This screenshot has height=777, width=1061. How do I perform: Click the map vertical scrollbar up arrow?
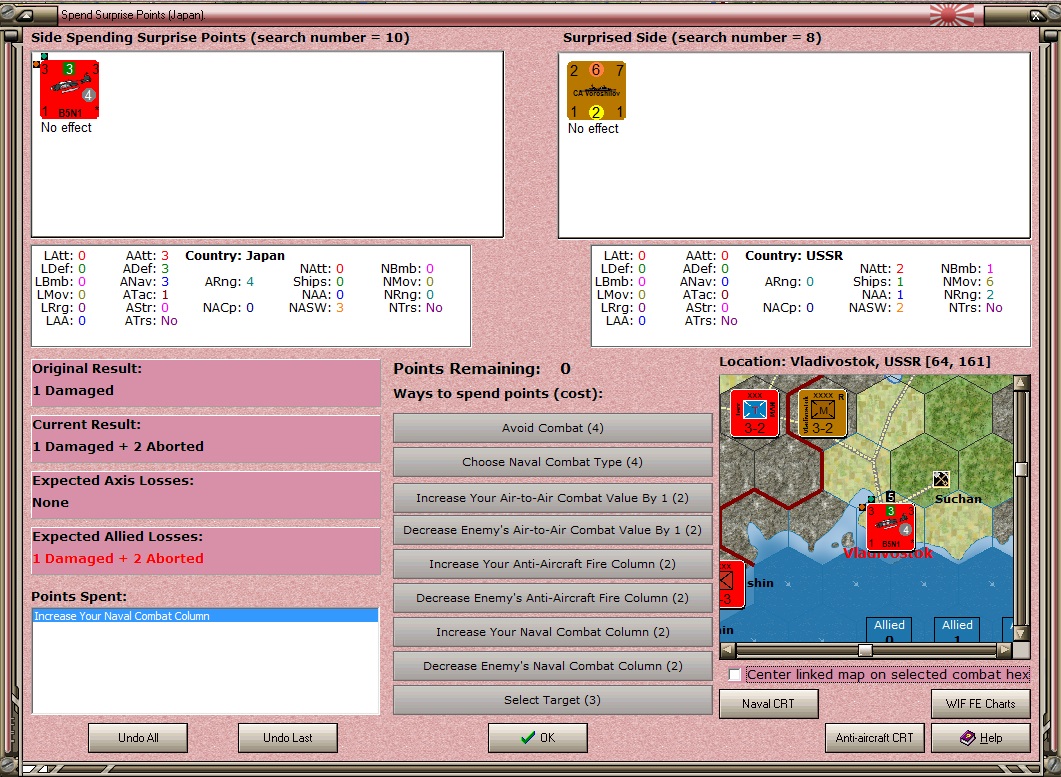1021,383
